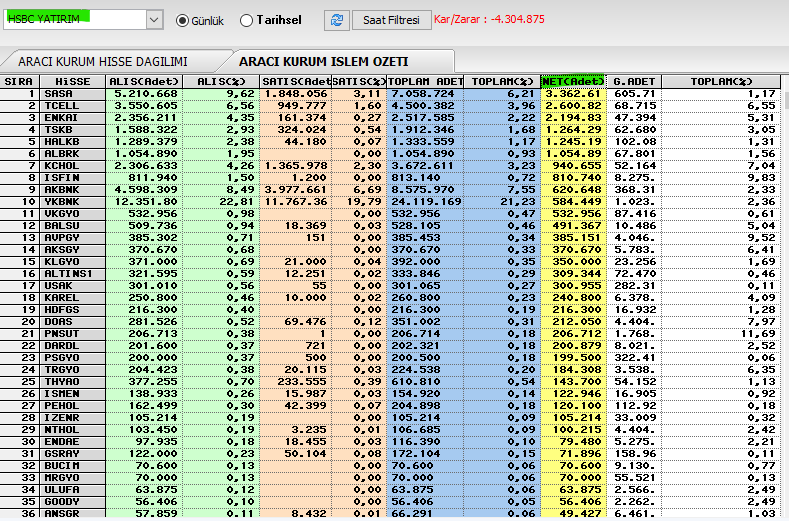Click the highlighted NET(Adet) column header
Screen dimensions: 789x521
point(573,82)
